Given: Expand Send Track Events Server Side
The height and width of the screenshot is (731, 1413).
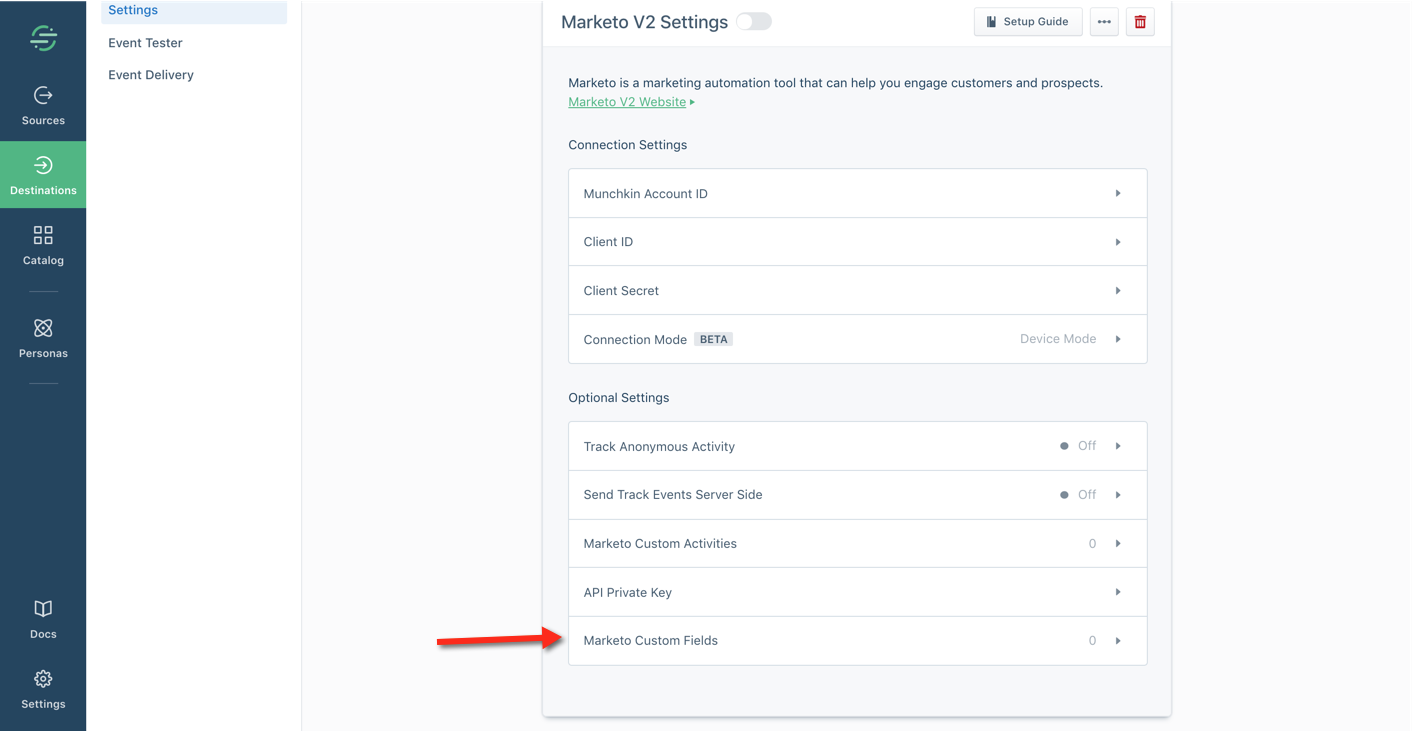Looking at the screenshot, I should point(857,495).
